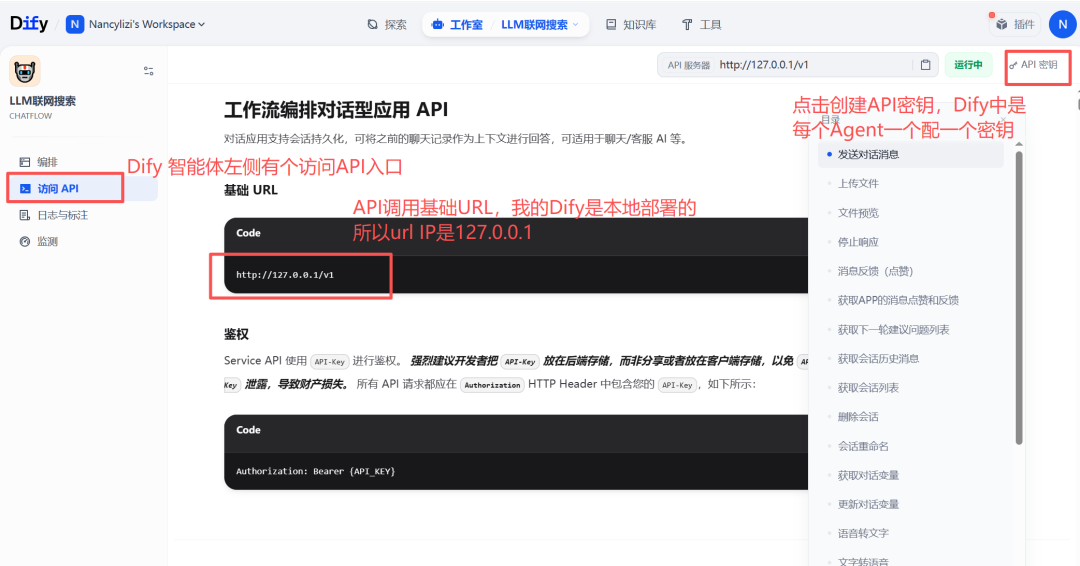Click the Dify logo
This screenshot has width=1080, height=566.
click(x=29, y=24)
